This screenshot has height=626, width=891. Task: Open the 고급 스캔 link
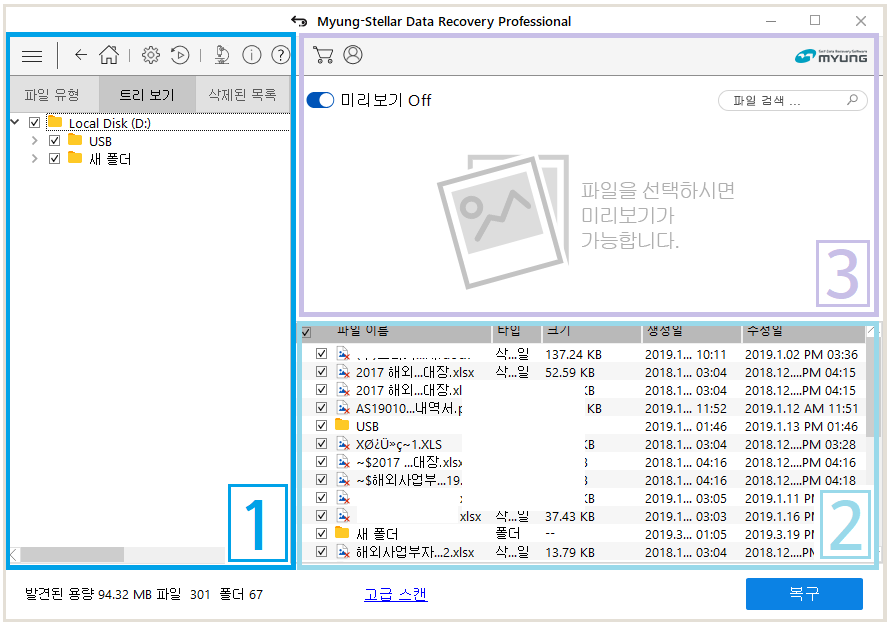[395, 594]
